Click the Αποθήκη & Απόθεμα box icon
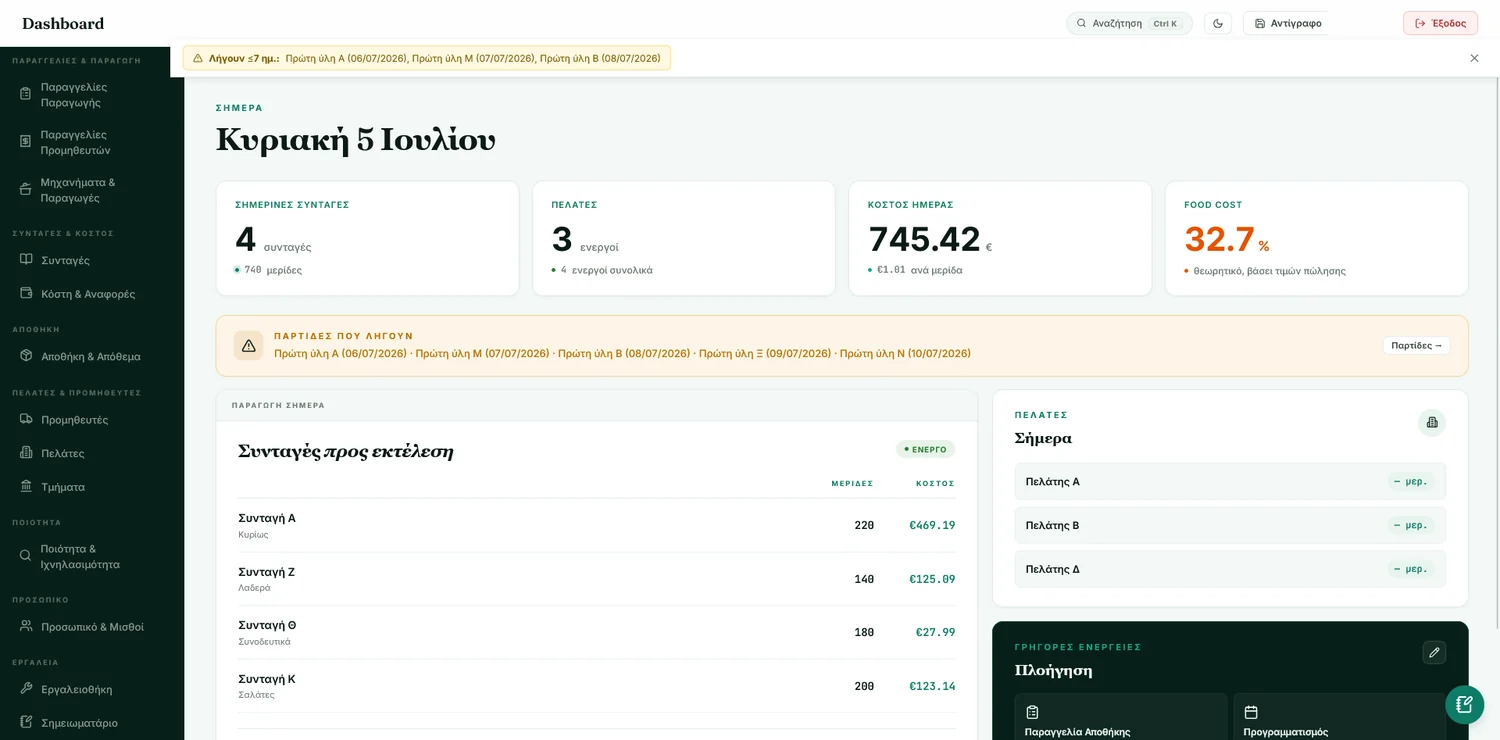This screenshot has height=740, width=1500. click(x=27, y=356)
